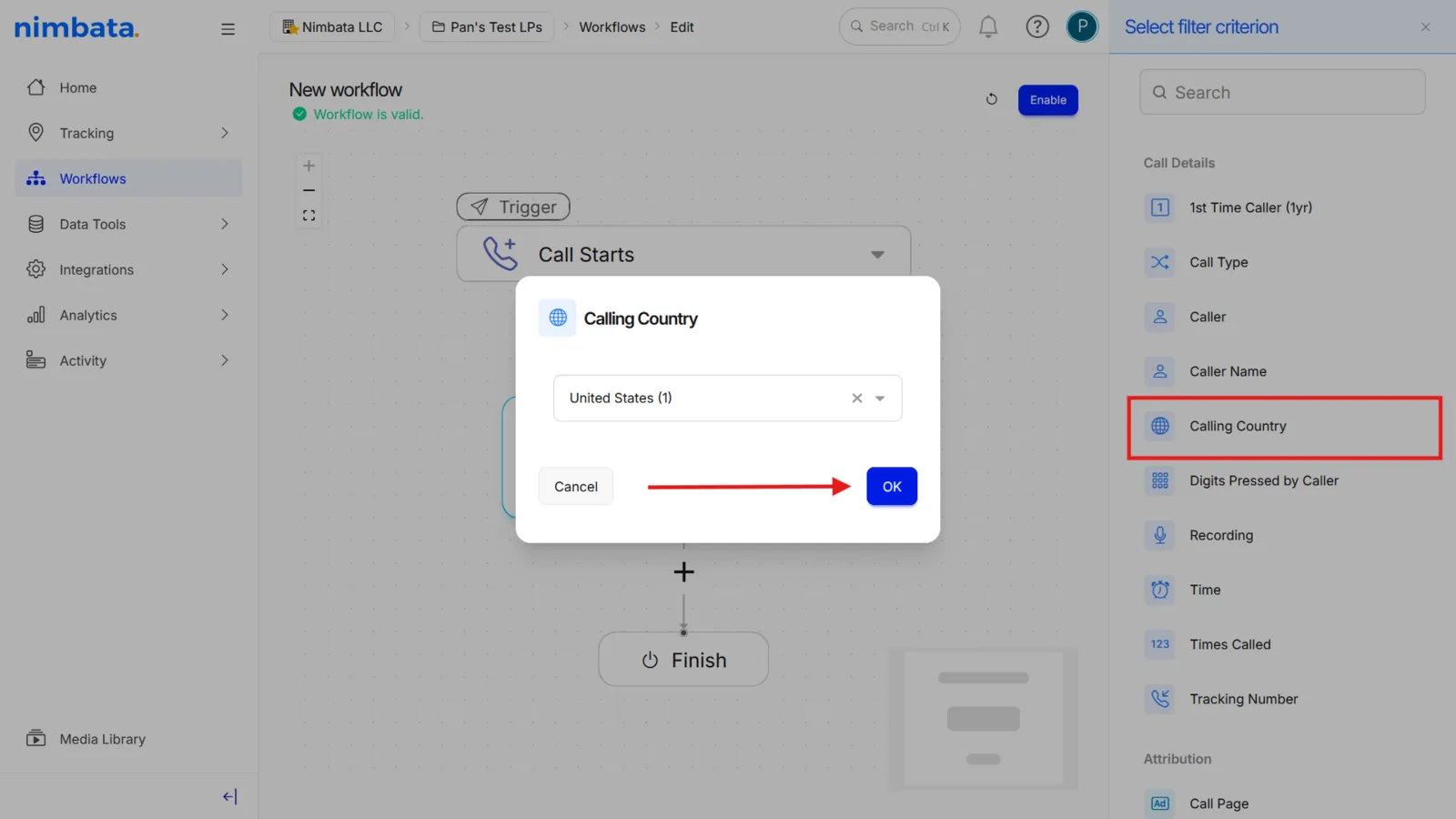
Task: Expand the Call Starts trigger dropdown
Action: coord(877,255)
